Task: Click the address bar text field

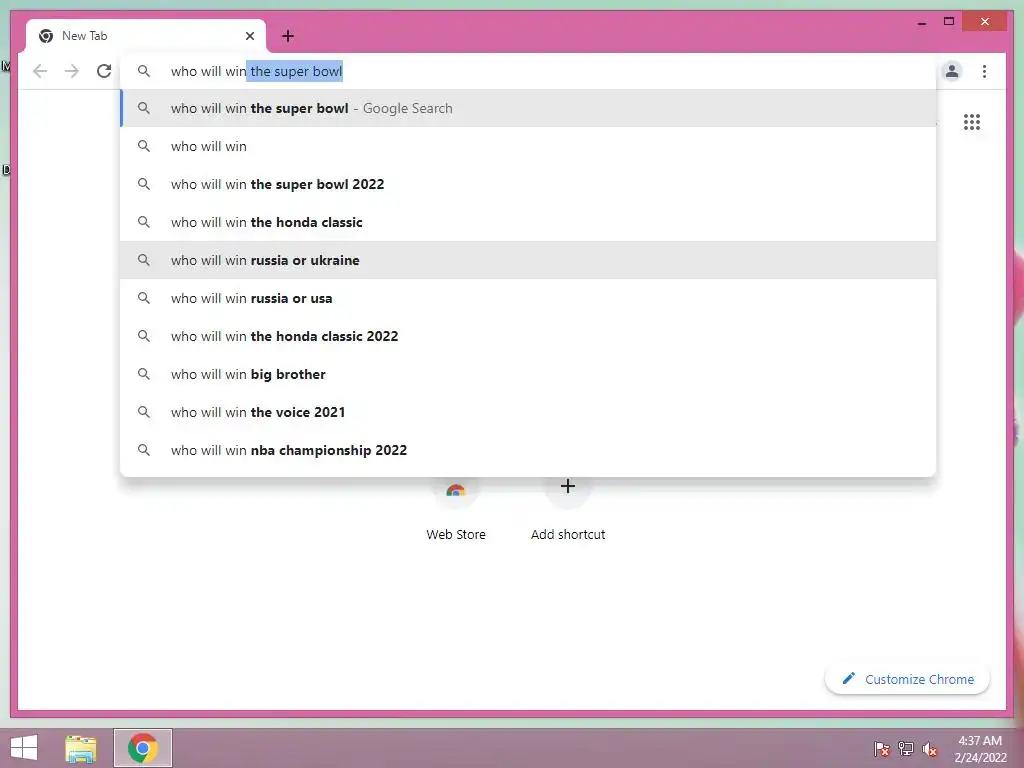Action: pos(528,71)
